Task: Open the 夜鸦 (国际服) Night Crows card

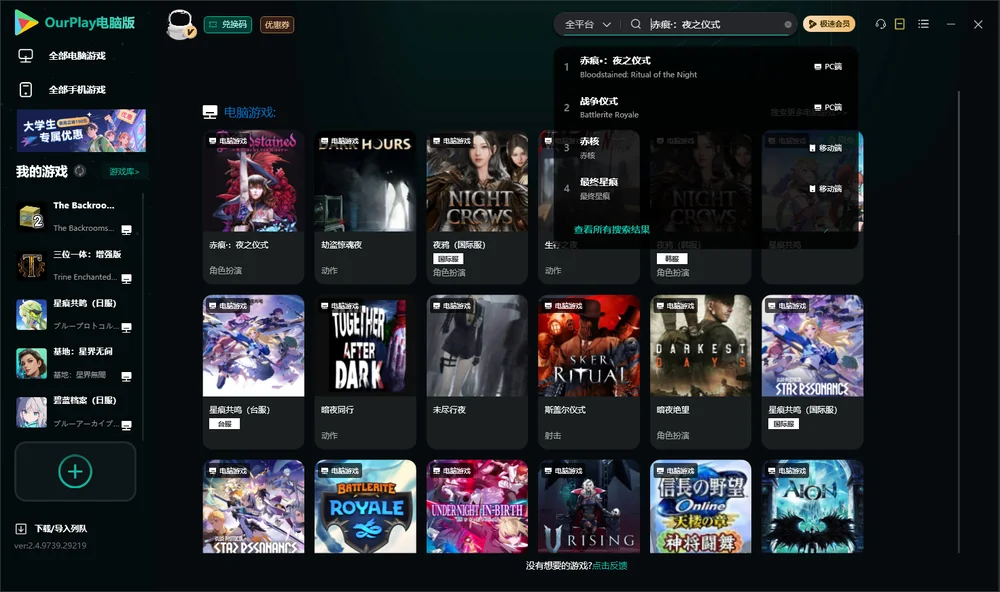Action: click(x=477, y=207)
